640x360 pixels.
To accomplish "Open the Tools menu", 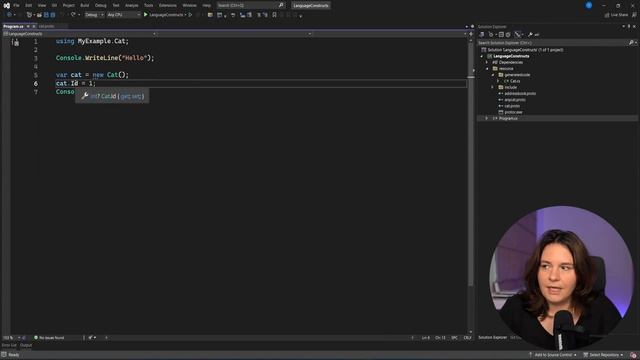I will coord(149,5).
